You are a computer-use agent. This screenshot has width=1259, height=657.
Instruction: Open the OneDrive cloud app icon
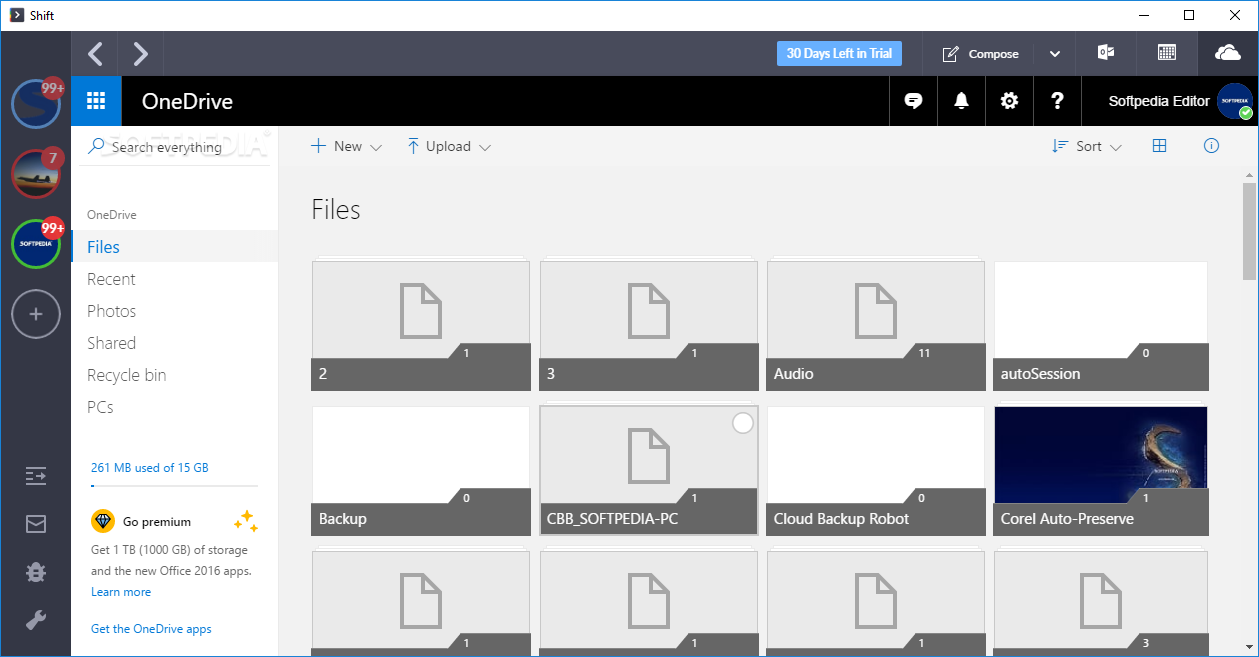pos(1227,53)
